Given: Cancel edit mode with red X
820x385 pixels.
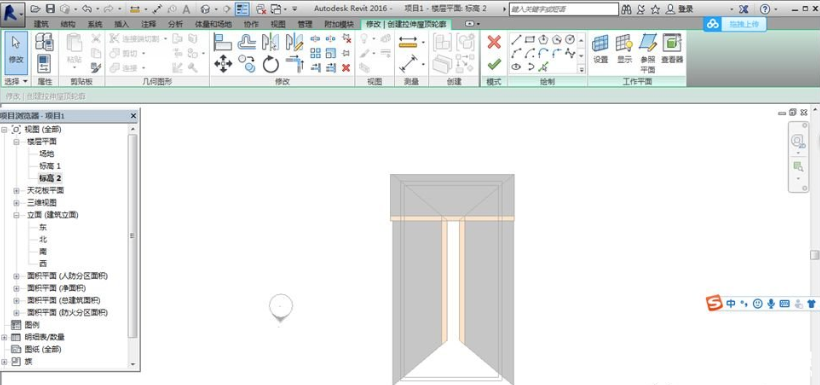Looking at the screenshot, I should [x=494, y=42].
